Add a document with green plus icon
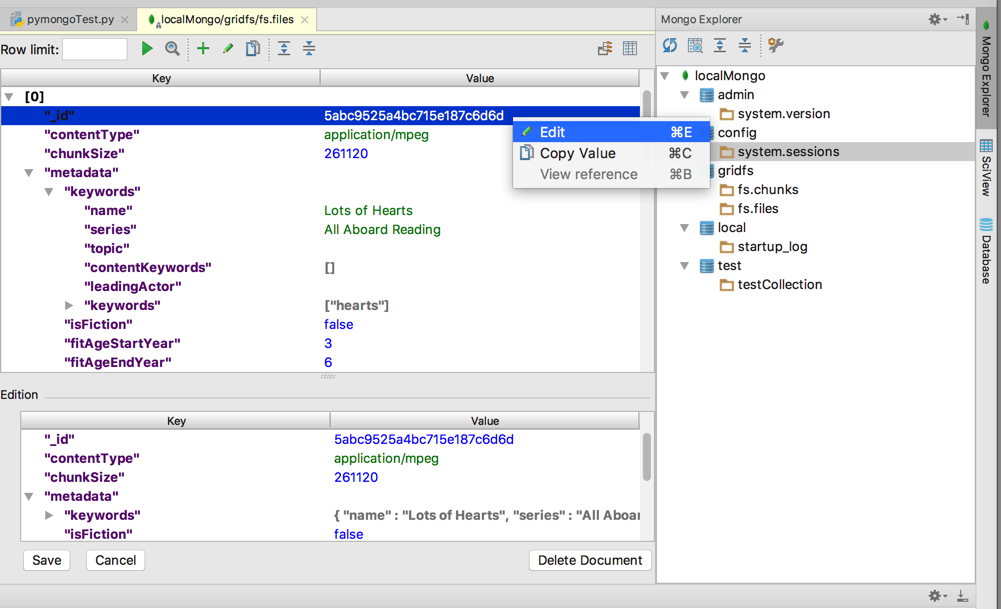 [203, 48]
